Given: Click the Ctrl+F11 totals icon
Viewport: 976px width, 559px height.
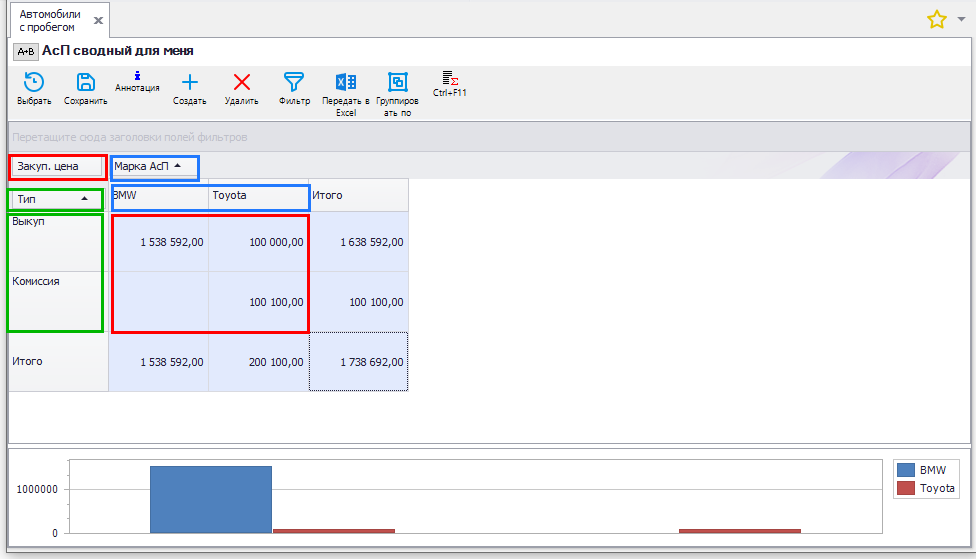Looking at the screenshot, I should click(450, 78).
